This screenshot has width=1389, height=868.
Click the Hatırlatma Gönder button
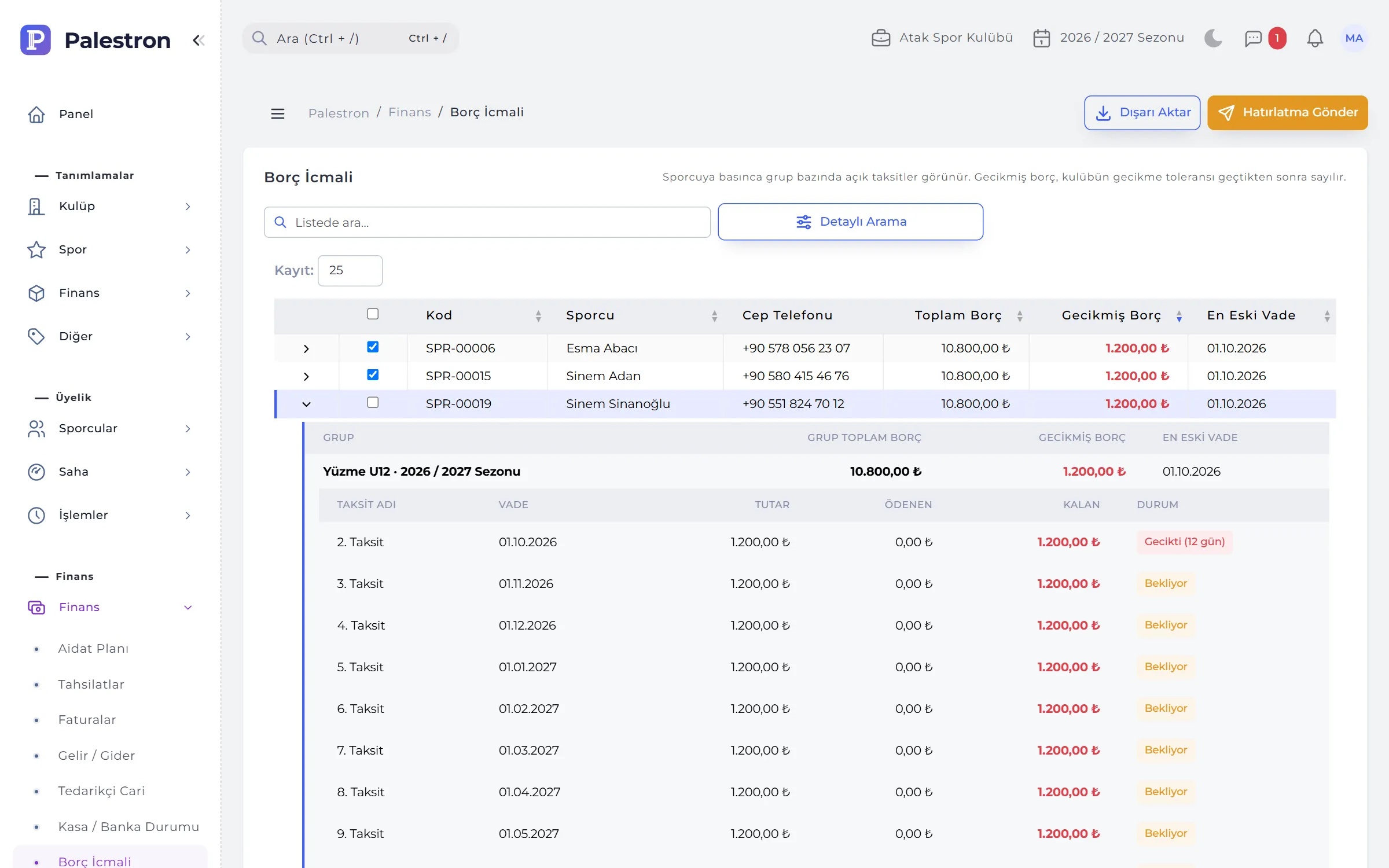[x=1288, y=112]
